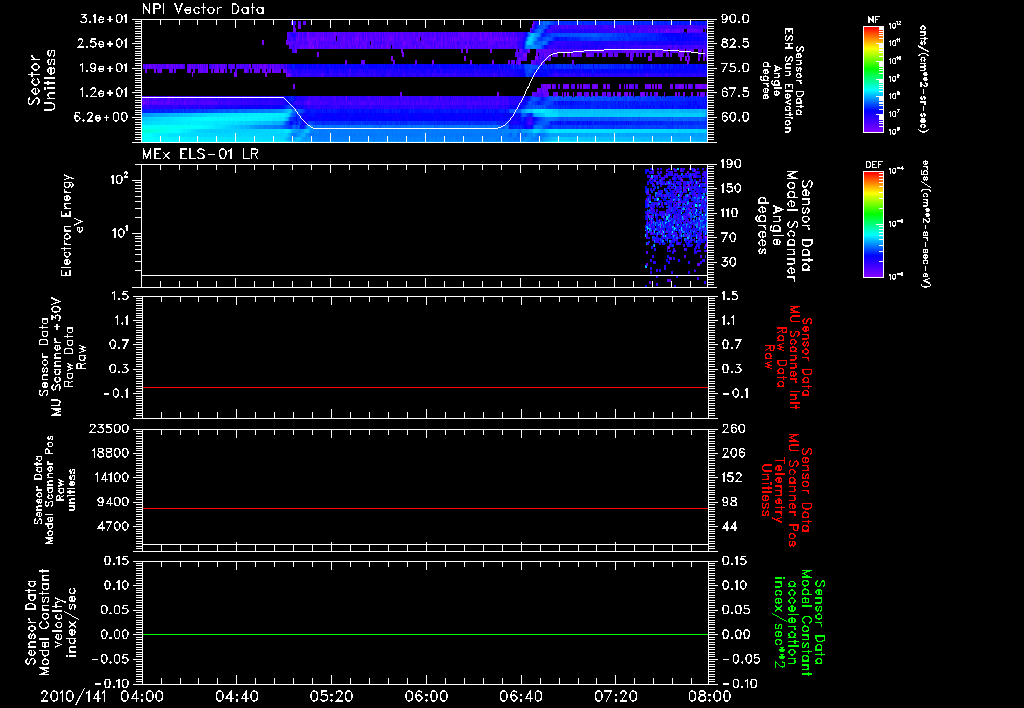
Task: Click the "Model Scanner Pos Raw" axis label
Action: coord(54,490)
